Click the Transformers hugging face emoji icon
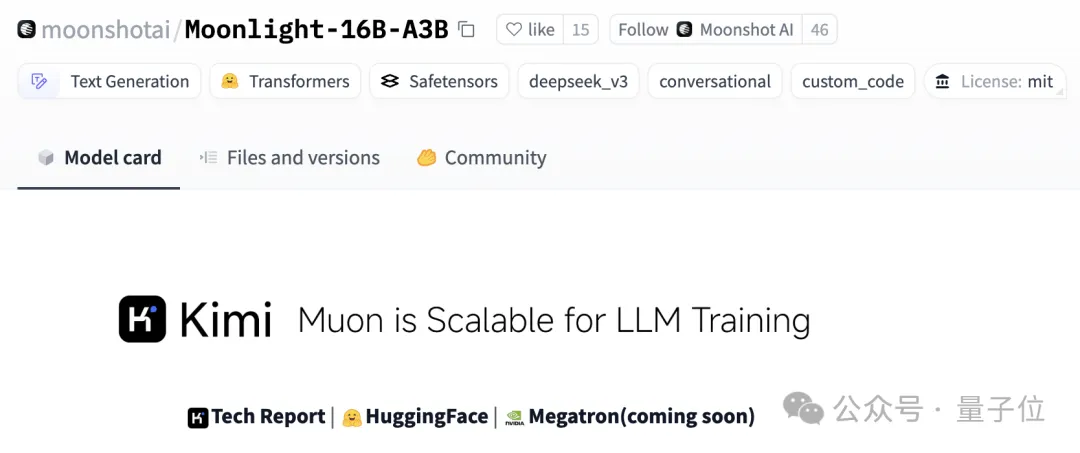This screenshot has width=1080, height=453. coord(230,81)
